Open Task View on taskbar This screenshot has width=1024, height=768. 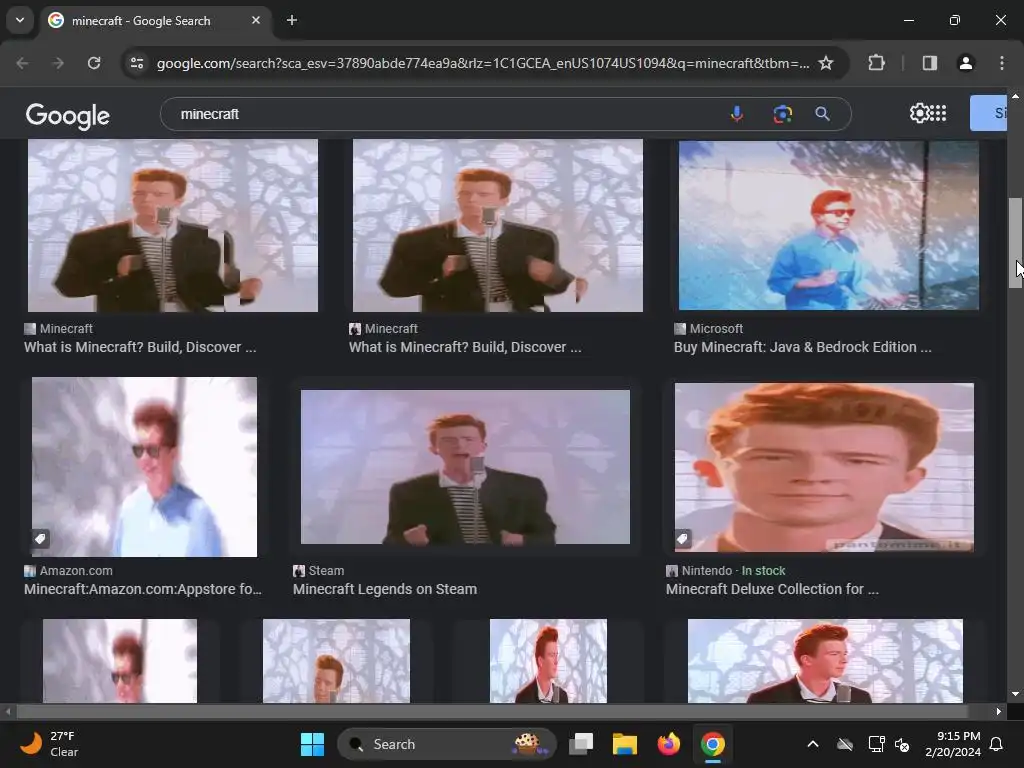[581, 744]
